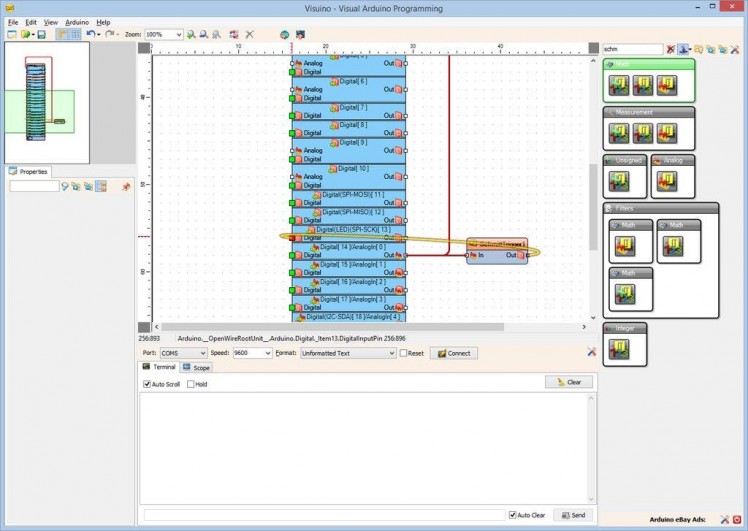Select the component in the Analog category
This screenshot has height=531, width=748.
click(x=667, y=180)
